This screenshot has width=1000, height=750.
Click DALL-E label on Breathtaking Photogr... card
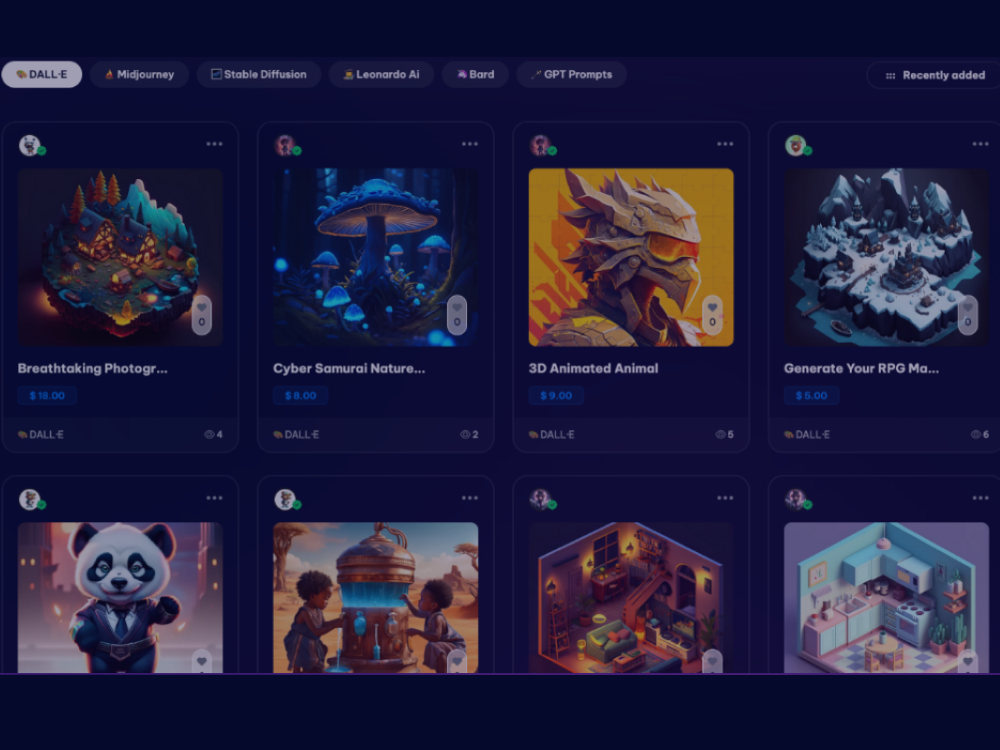[x=41, y=435]
